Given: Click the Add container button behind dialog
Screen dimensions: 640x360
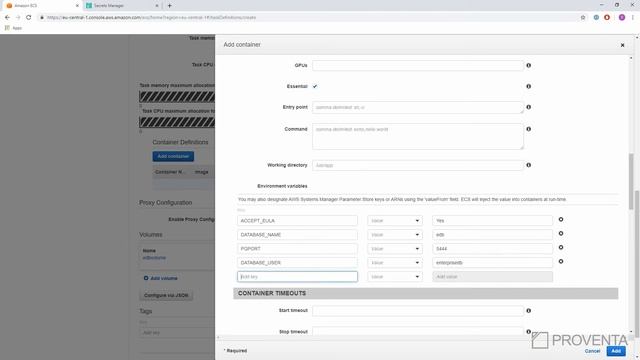Looking at the screenshot, I should (x=173, y=156).
